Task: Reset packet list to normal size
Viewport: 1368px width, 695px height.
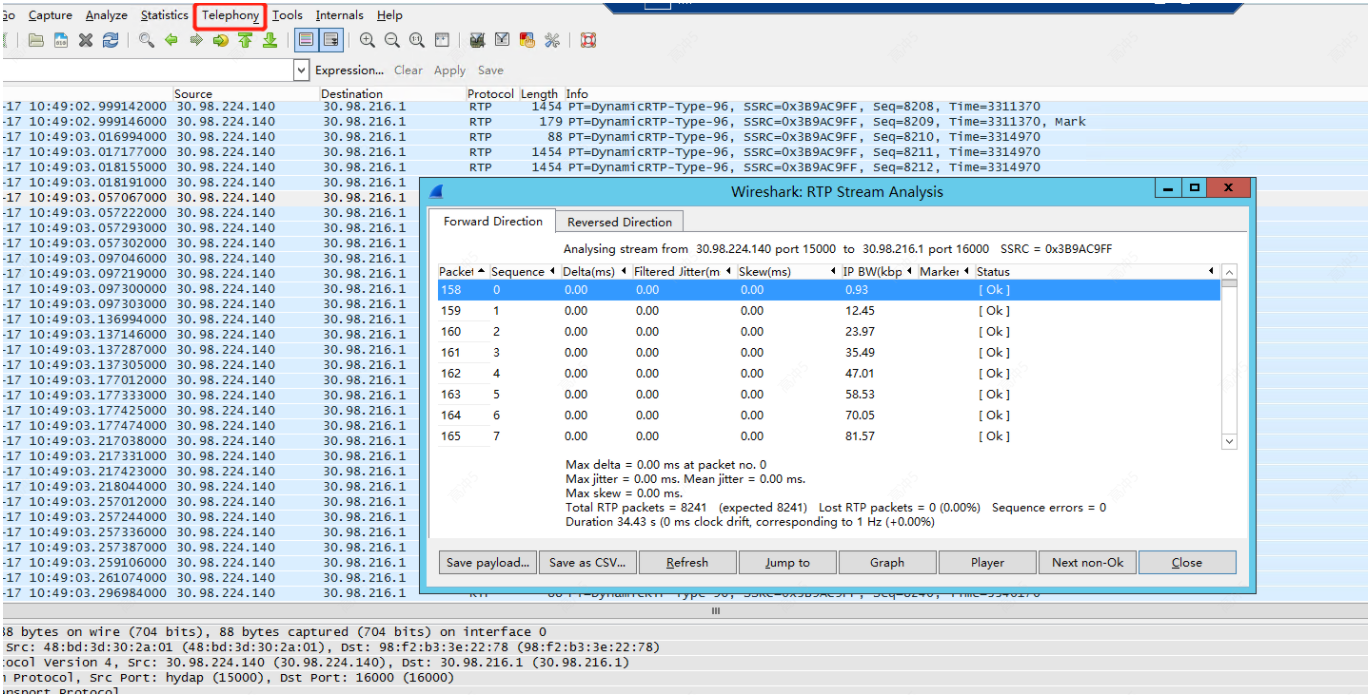Action: [417, 40]
